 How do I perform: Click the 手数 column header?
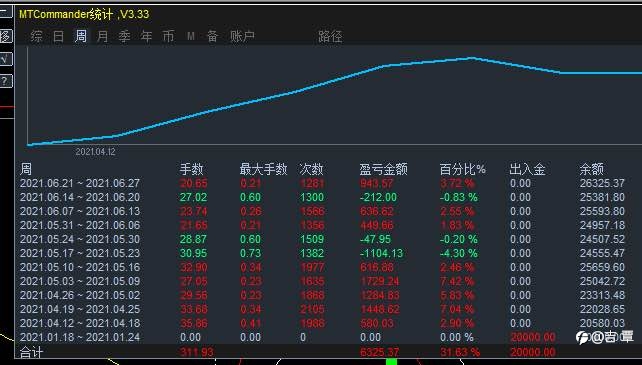click(192, 169)
